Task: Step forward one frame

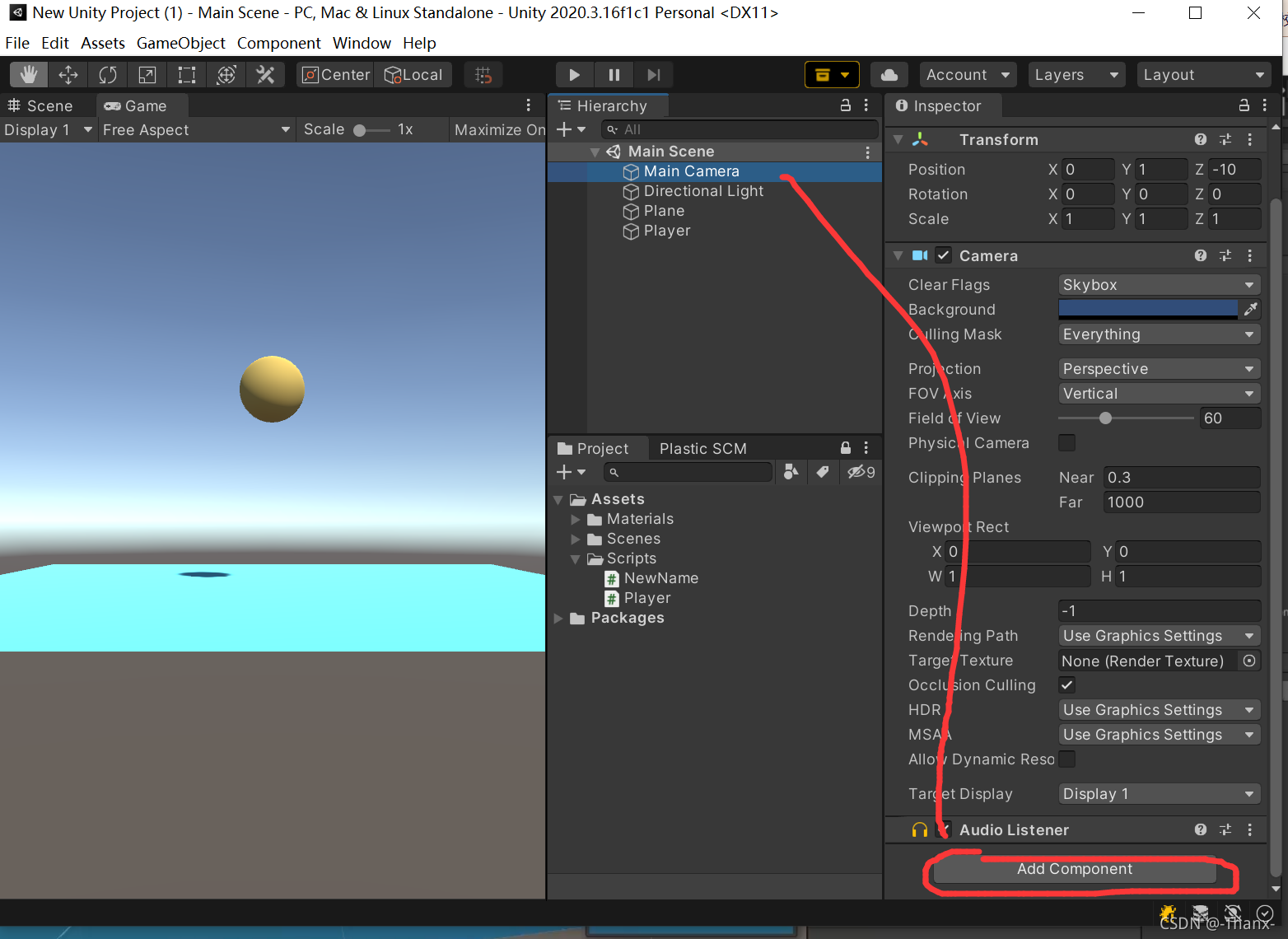Action: tap(653, 75)
